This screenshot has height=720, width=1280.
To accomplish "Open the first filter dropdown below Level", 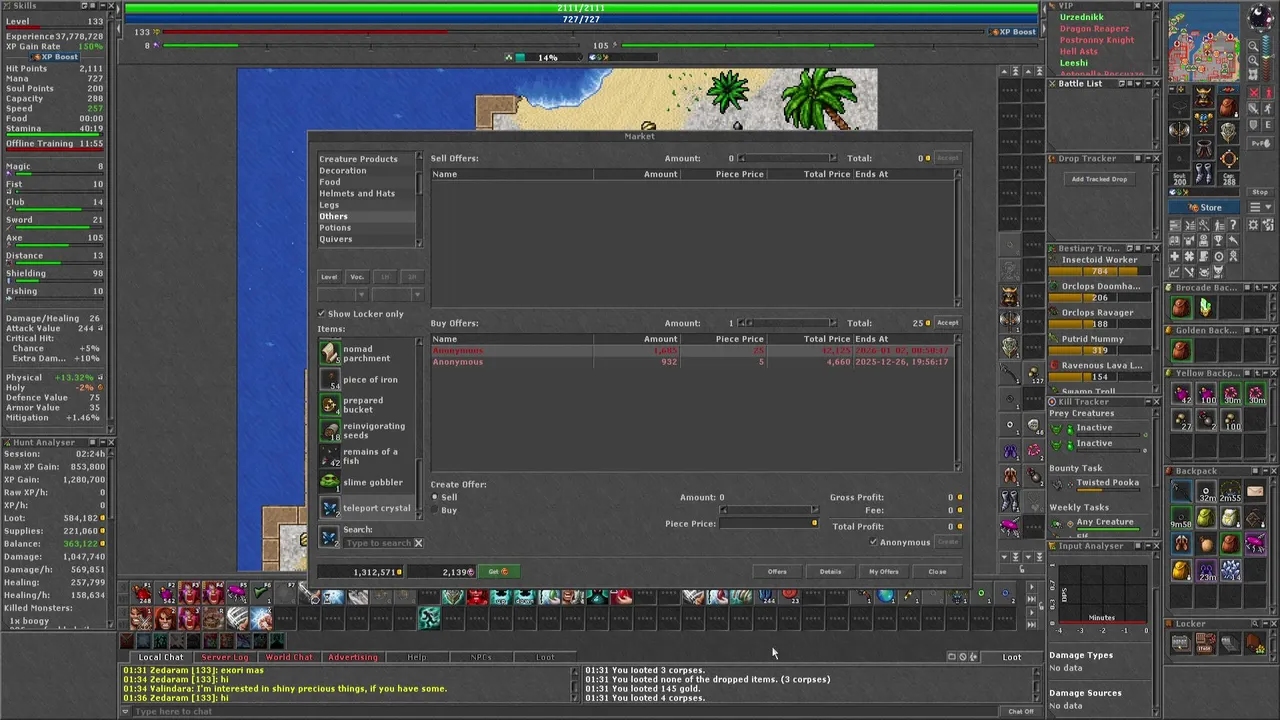I will tap(342, 295).
